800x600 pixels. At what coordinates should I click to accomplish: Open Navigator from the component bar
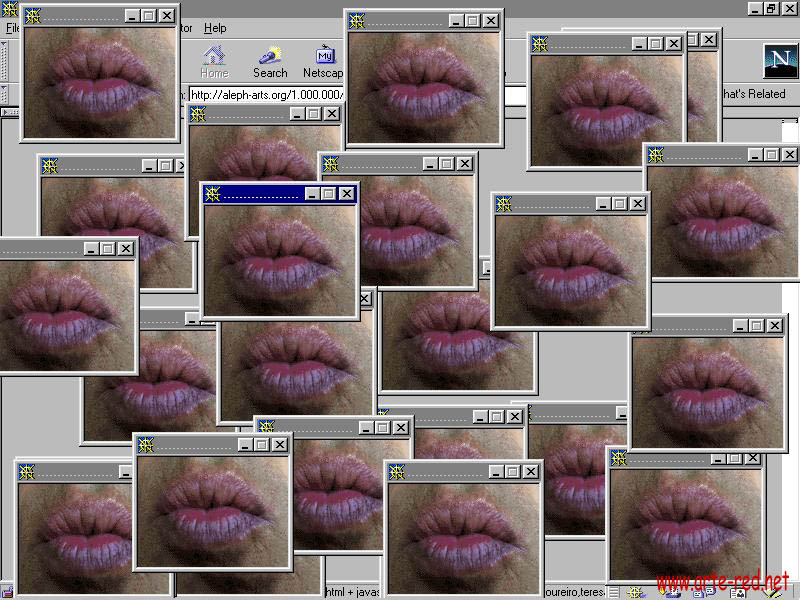click(635, 592)
